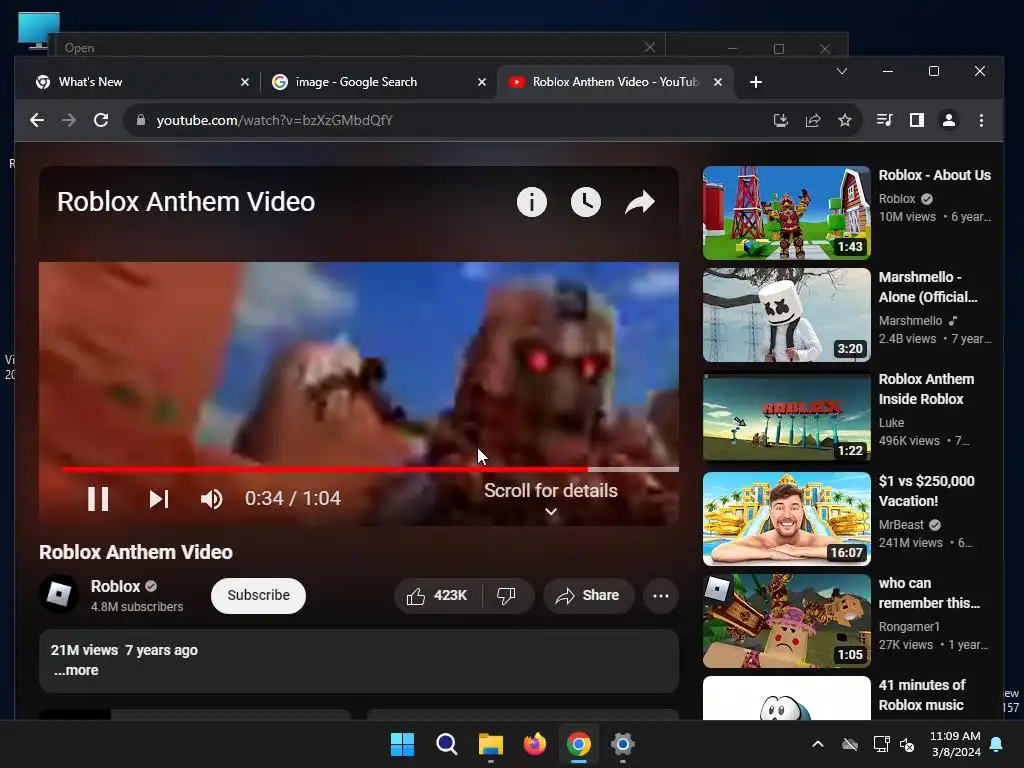
Task: Subscribe to the Roblox channel
Action: 258,596
